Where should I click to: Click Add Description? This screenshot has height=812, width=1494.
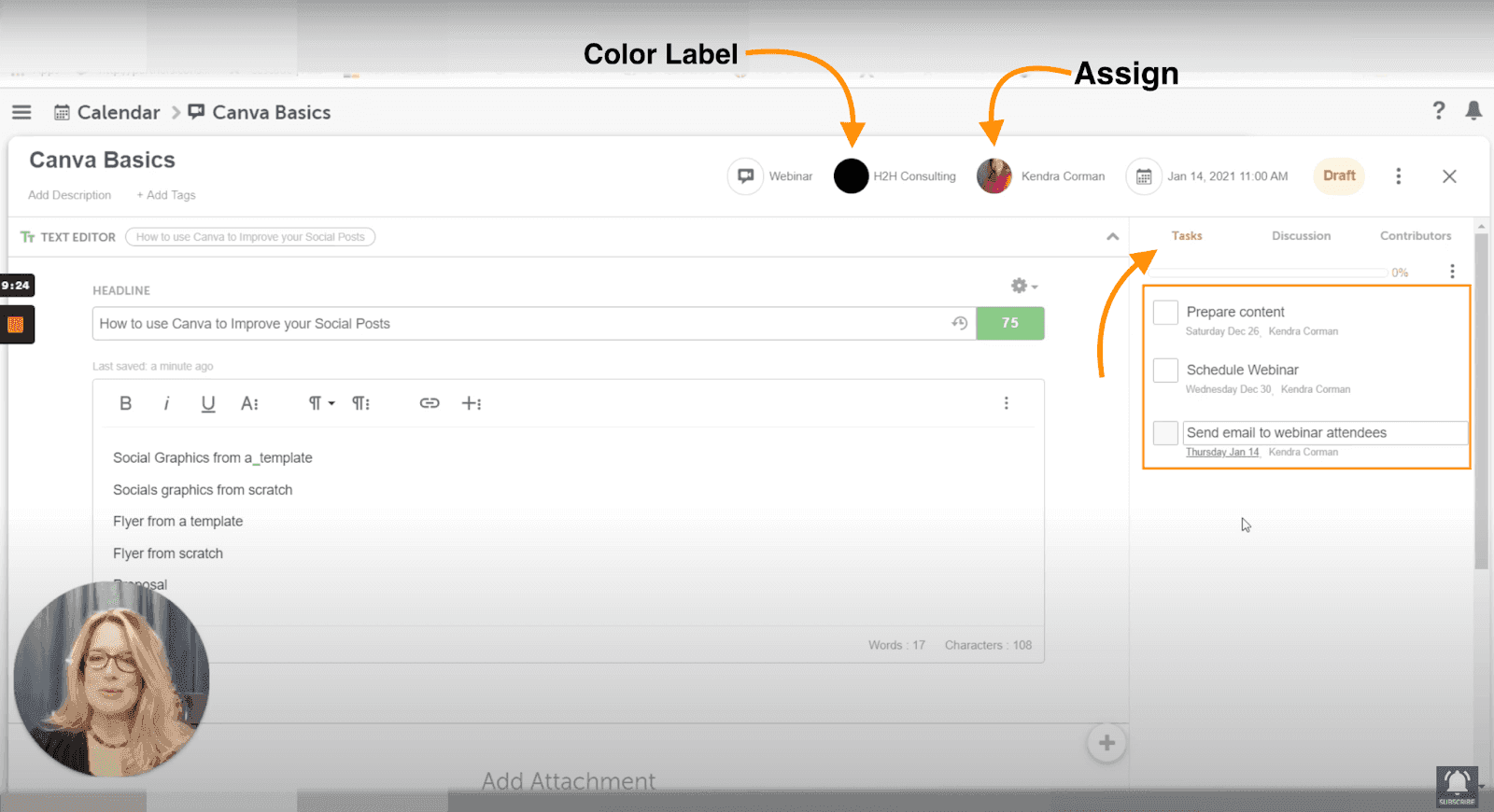point(69,195)
